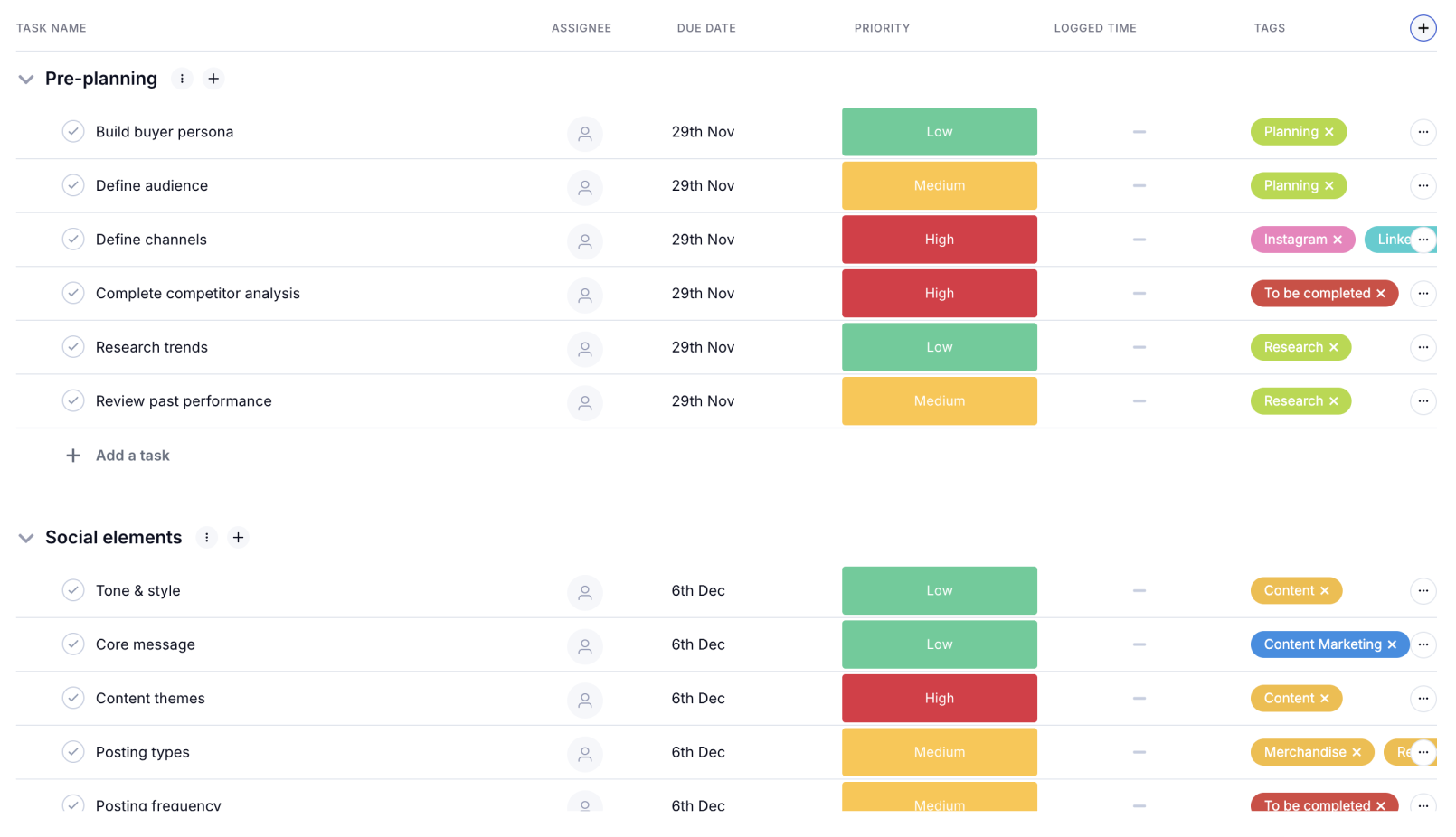Mark Build buyer persona as complete
1456x837 pixels.
pyautogui.click(x=73, y=132)
